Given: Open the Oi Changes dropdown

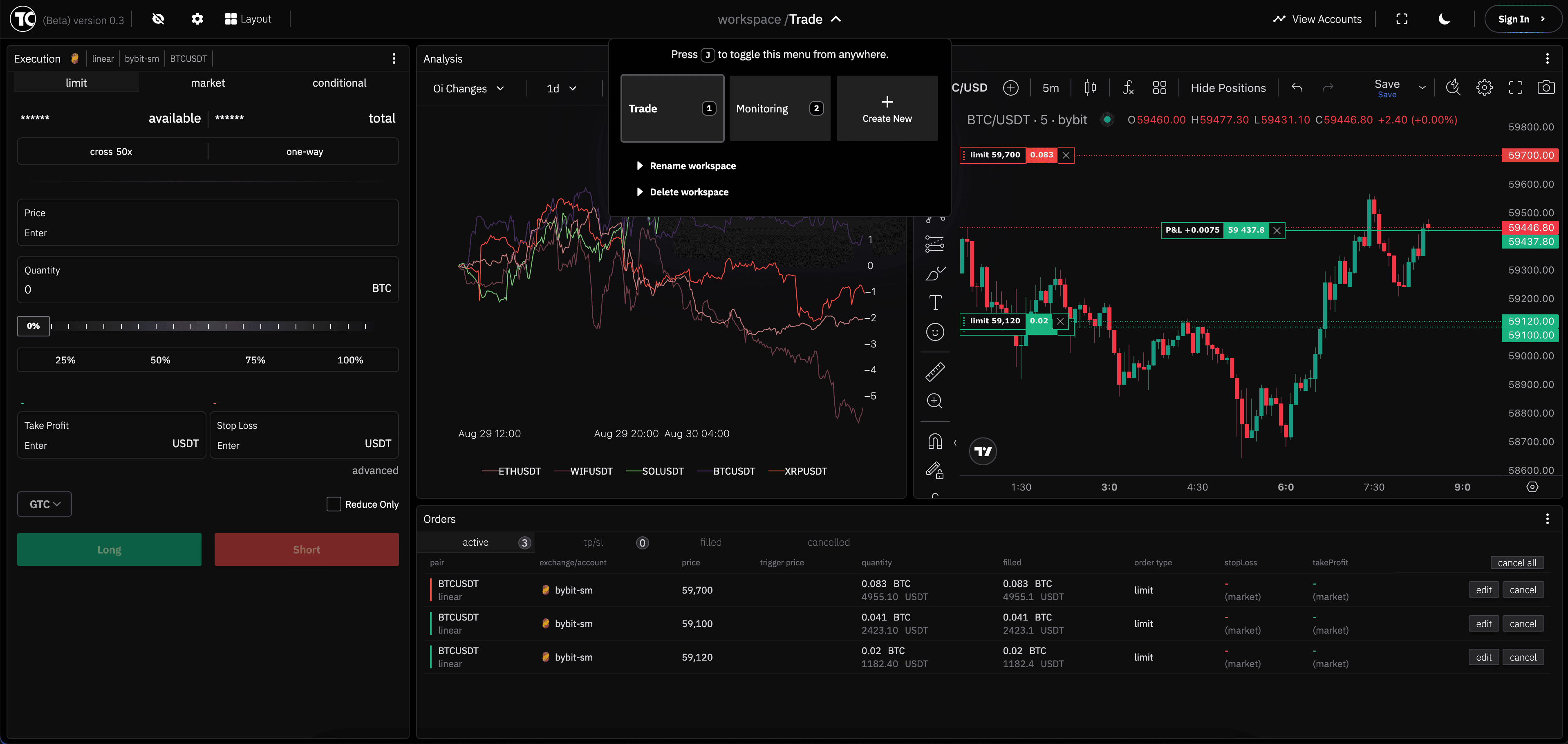Looking at the screenshot, I should click(468, 88).
